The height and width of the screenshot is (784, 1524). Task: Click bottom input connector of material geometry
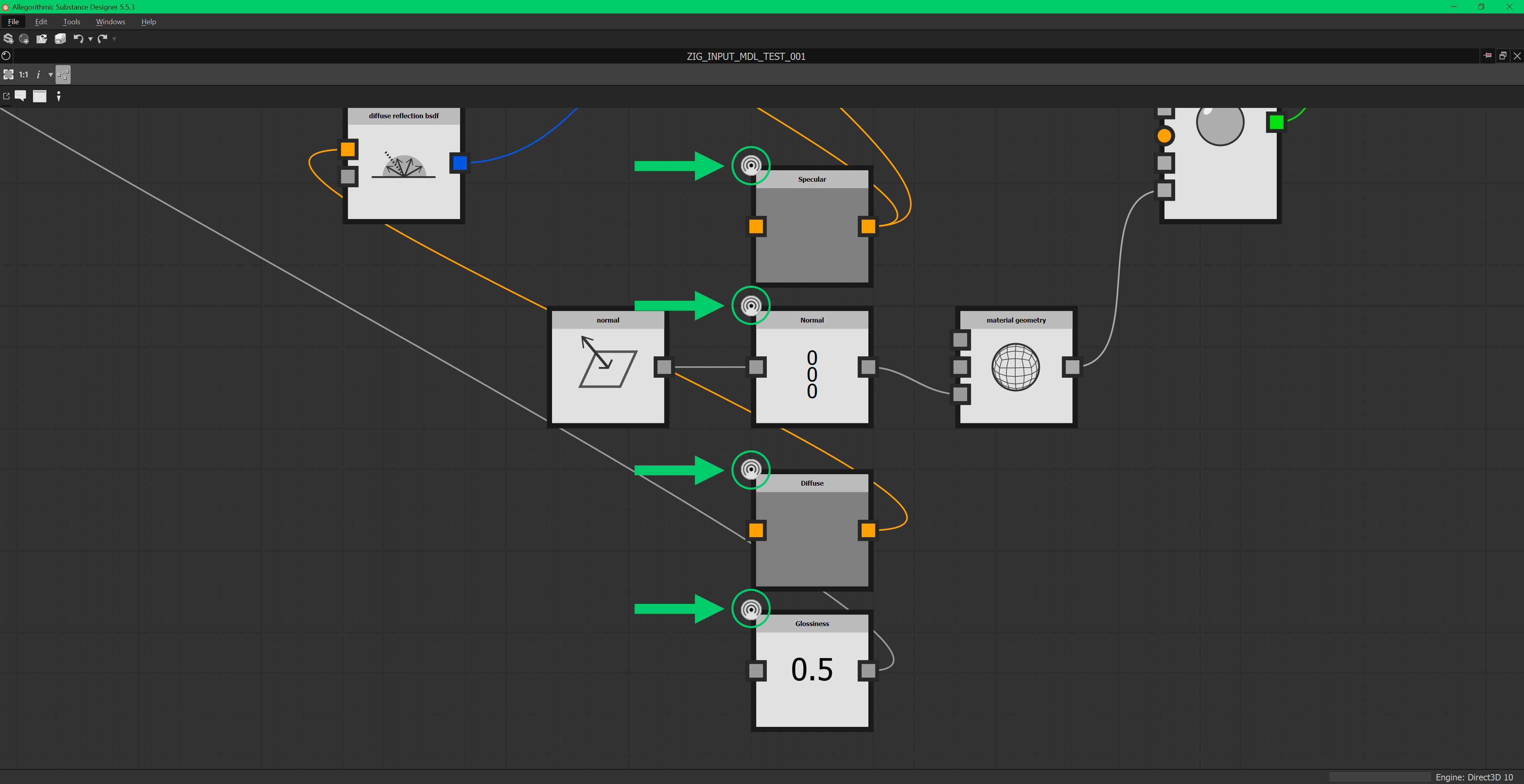coord(960,394)
